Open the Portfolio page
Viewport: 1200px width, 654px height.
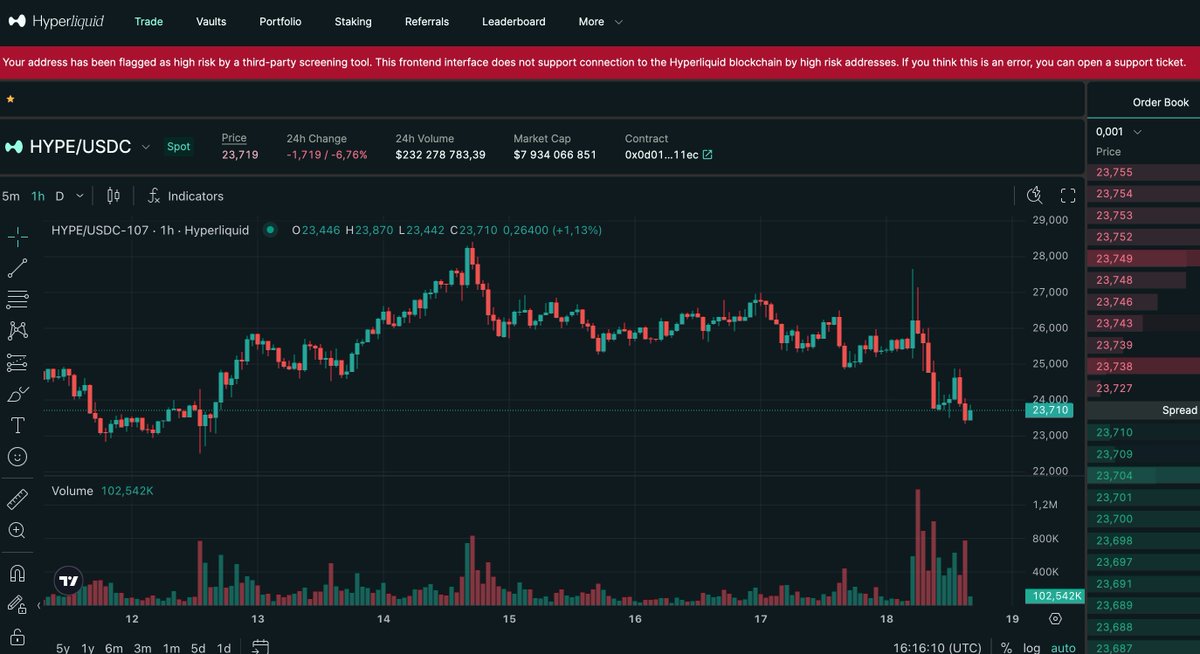click(280, 21)
